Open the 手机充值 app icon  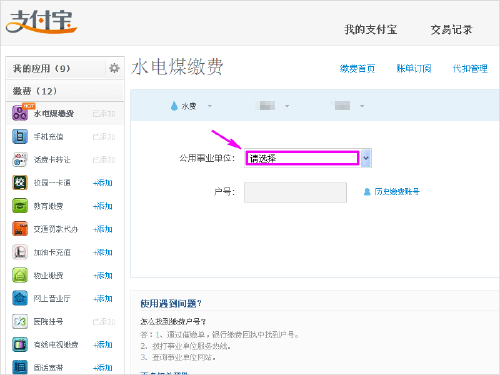[20, 136]
